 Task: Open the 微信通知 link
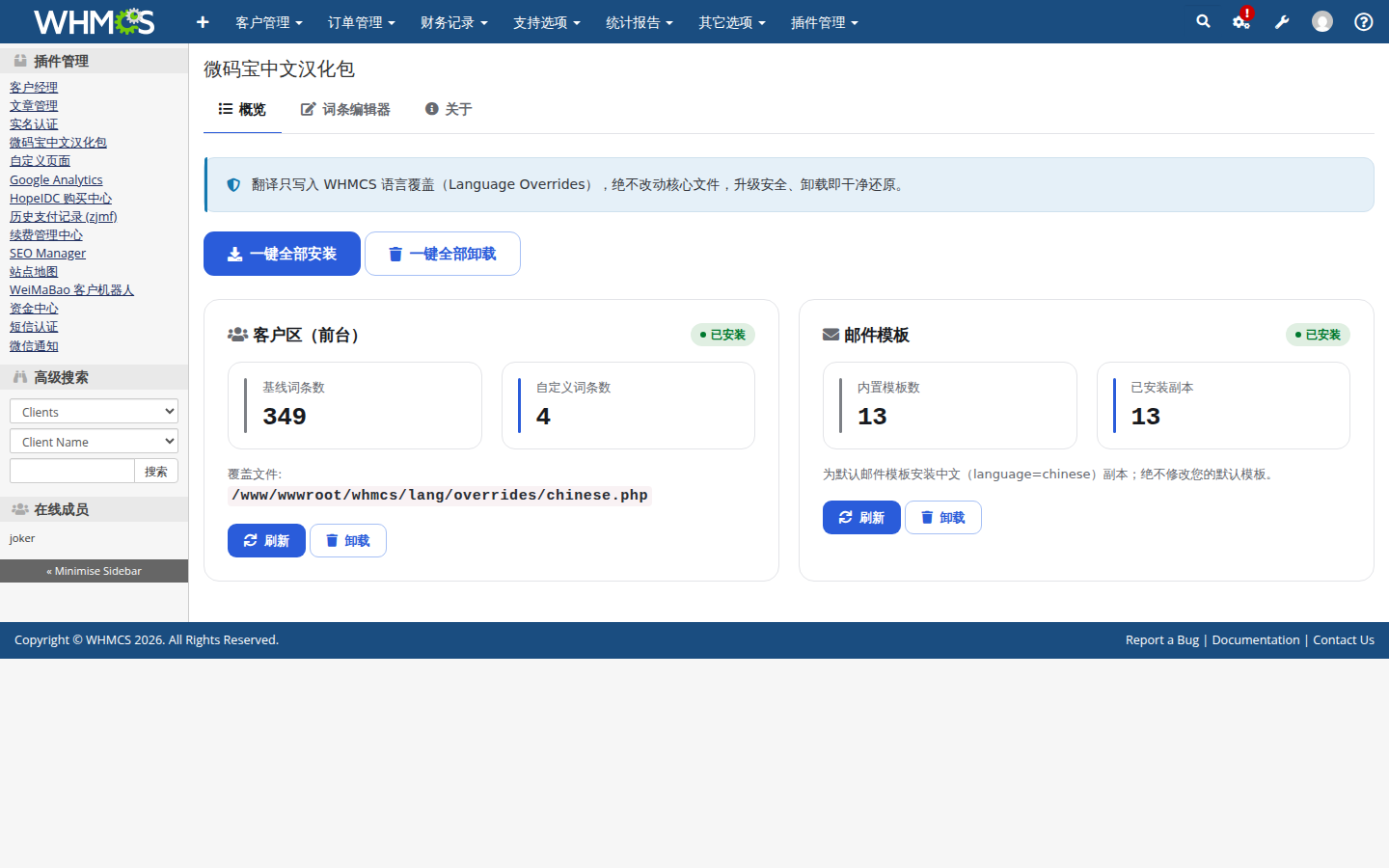pos(34,345)
